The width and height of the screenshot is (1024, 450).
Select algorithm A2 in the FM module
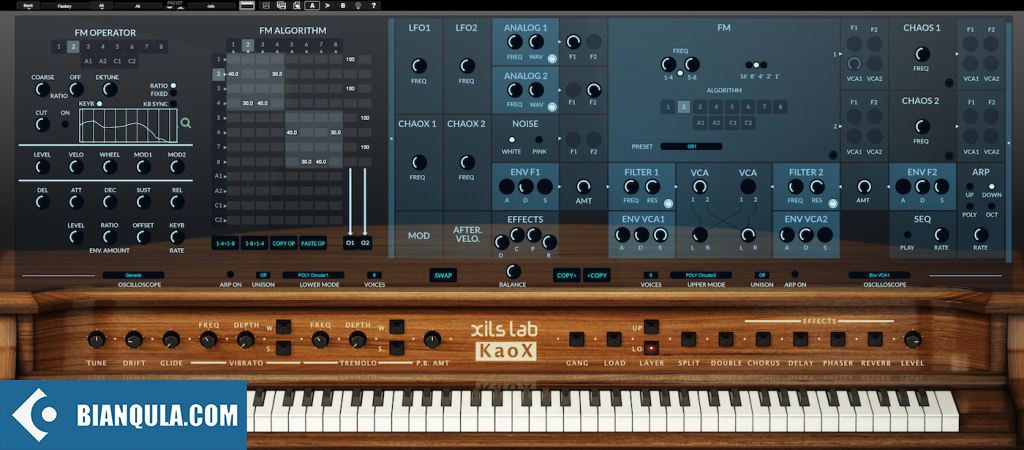[x=716, y=122]
